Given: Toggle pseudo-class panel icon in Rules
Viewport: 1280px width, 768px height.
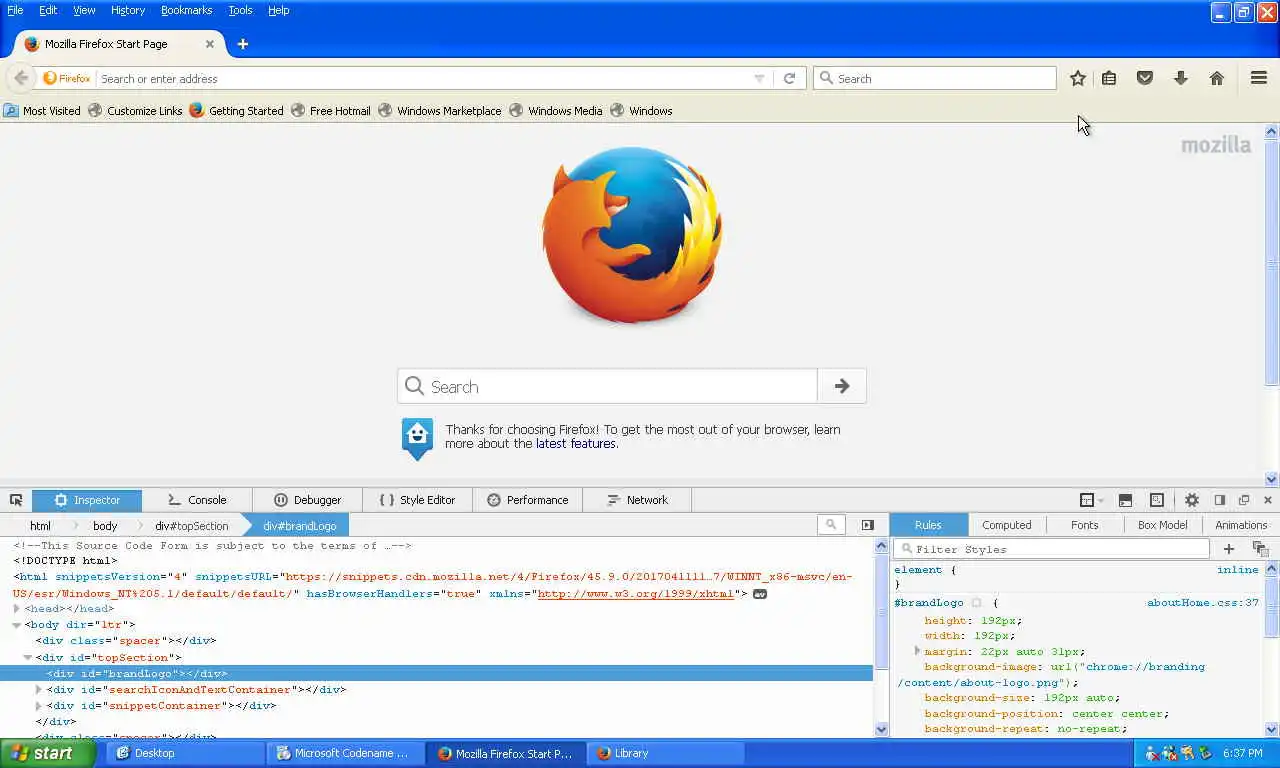Looking at the screenshot, I should [x=1260, y=549].
